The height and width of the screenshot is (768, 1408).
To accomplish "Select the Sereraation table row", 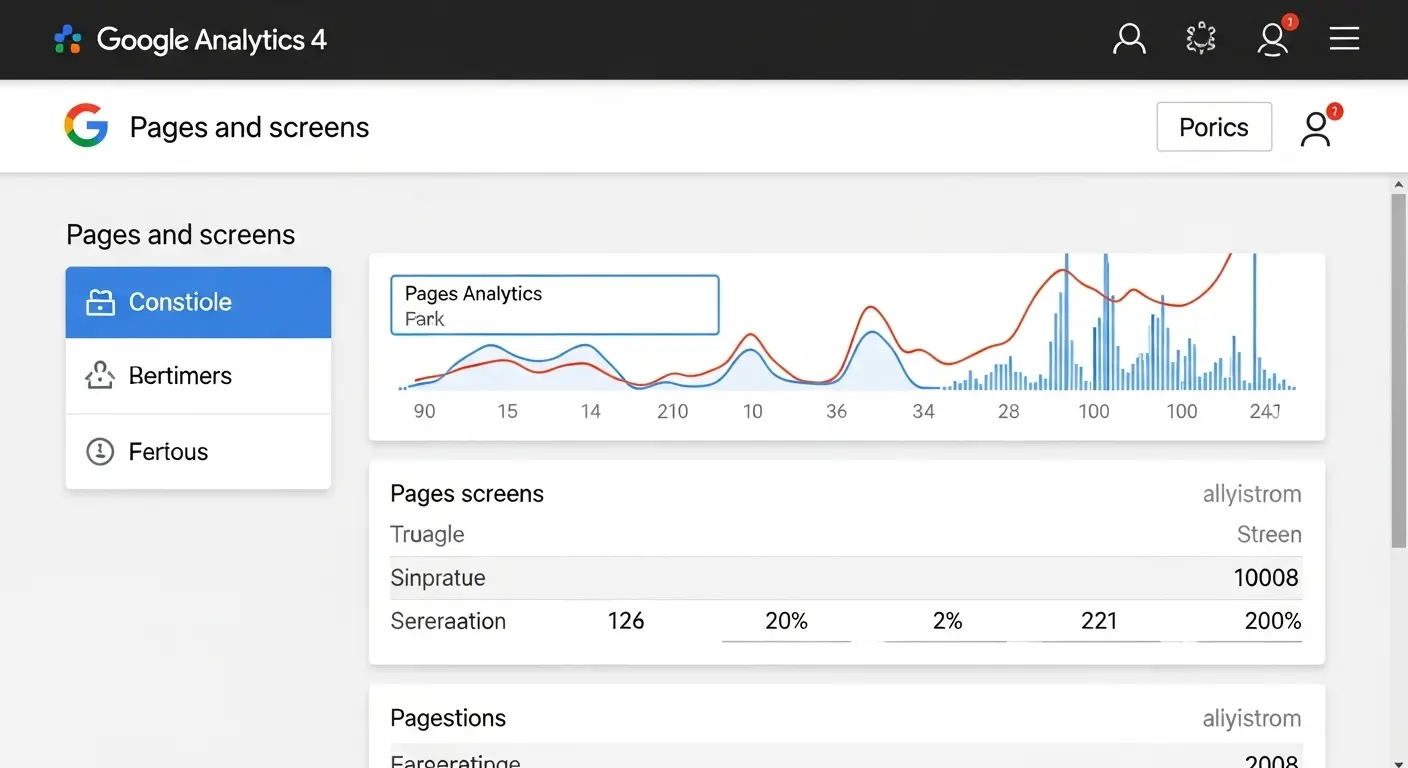I will coord(845,621).
